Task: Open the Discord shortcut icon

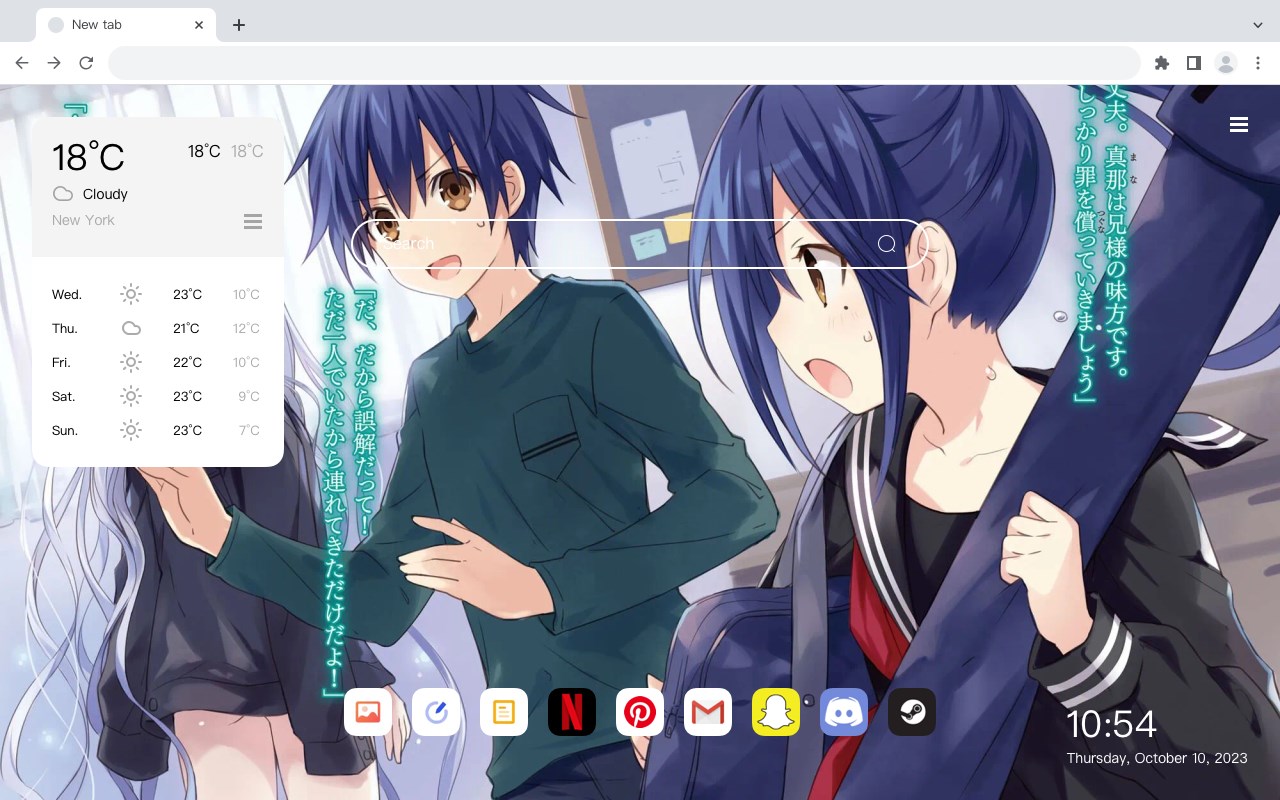Action: pyautogui.click(x=844, y=712)
